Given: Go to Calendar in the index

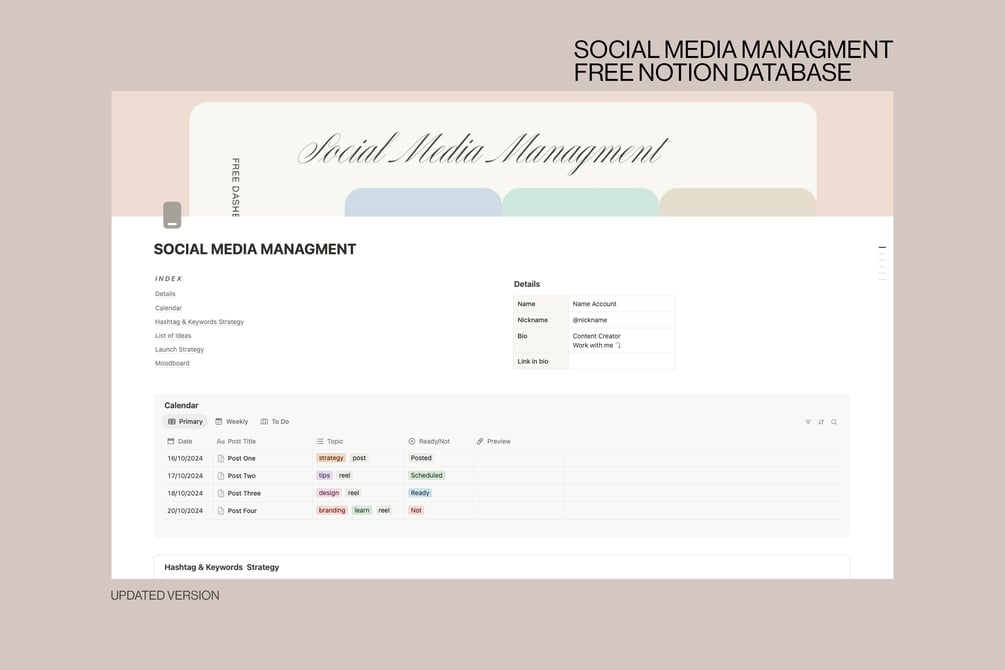Looking at the screenshot, I should tap(169, 308).
